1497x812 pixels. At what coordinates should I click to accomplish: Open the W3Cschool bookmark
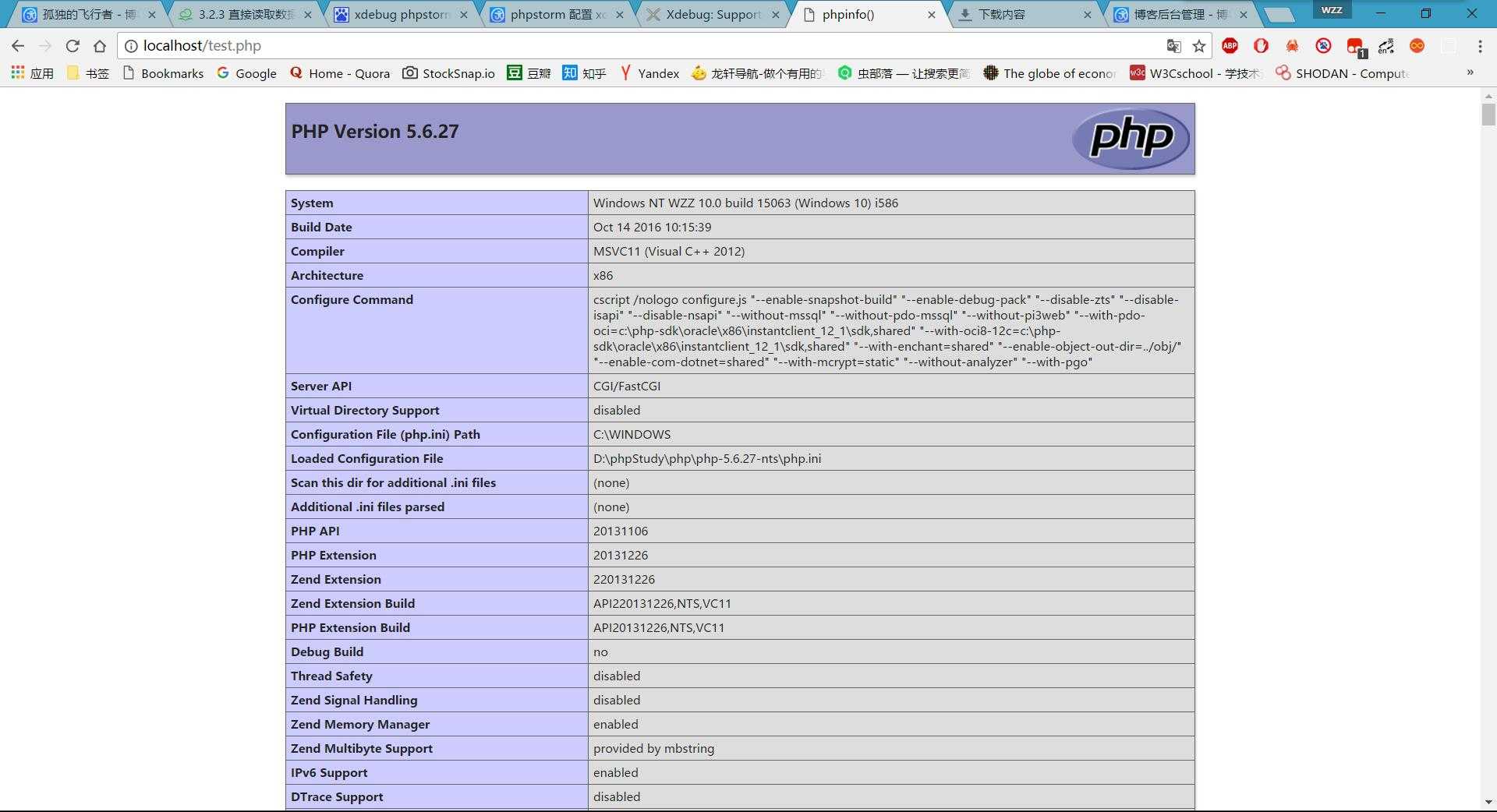click(1195, 73)
